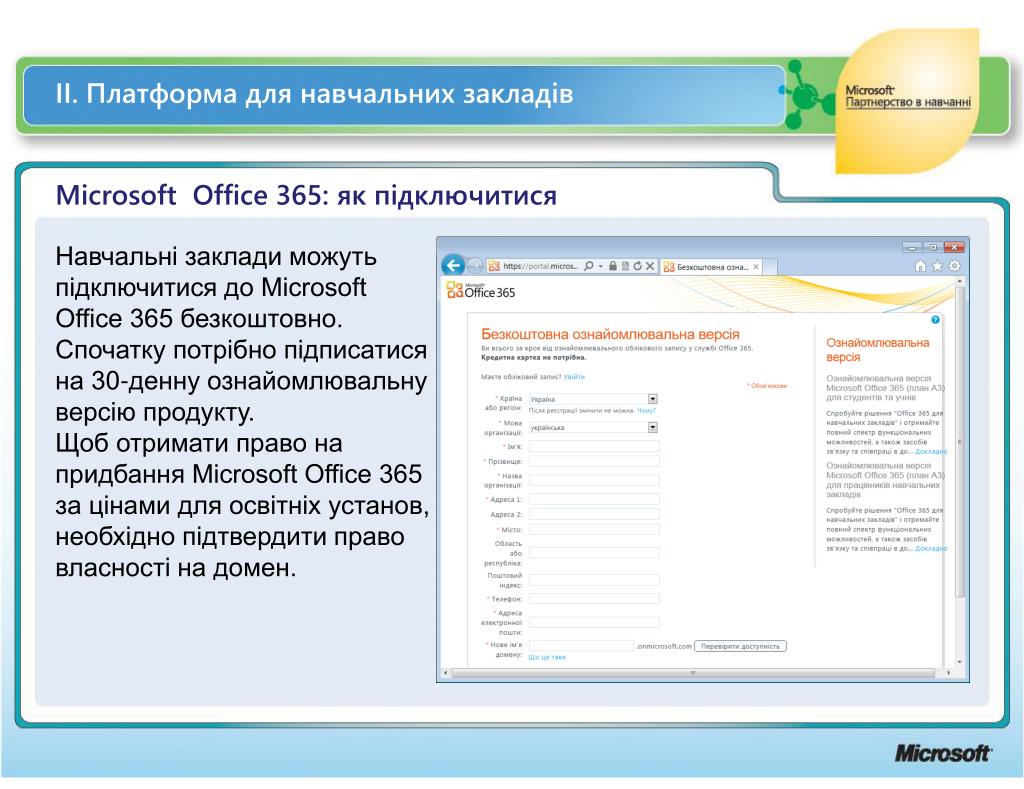1024x789 pixels.
Task: Open the 'Мова організації' dropdown
Action: pyautogui.click(x=652, y=427)
